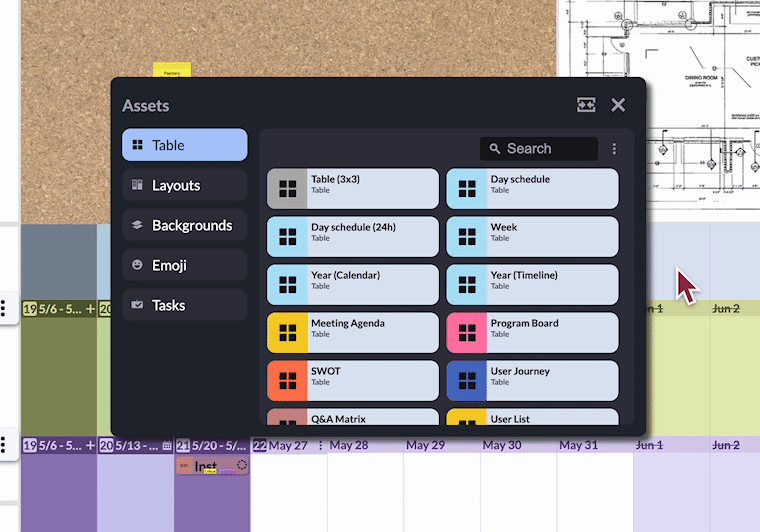Click the Day schedule table icon
Screen dimensions: 760x532
click(467, 188)
